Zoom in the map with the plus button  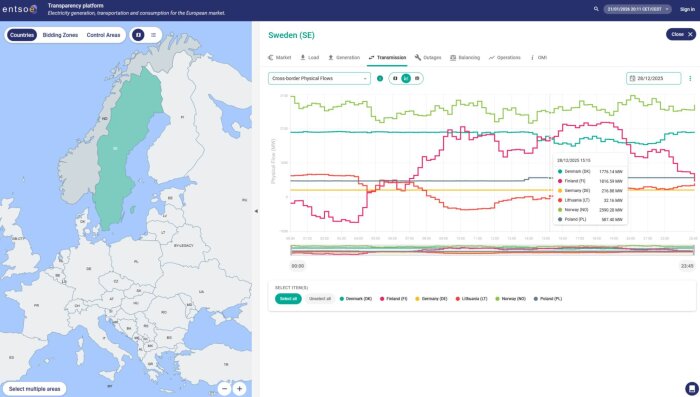[240, 389]
